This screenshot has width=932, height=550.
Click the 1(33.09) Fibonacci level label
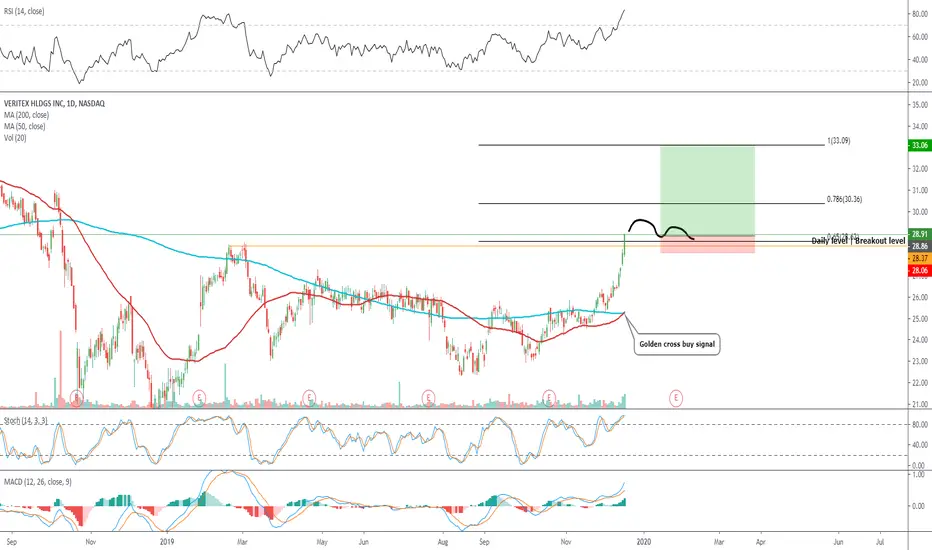839,141
